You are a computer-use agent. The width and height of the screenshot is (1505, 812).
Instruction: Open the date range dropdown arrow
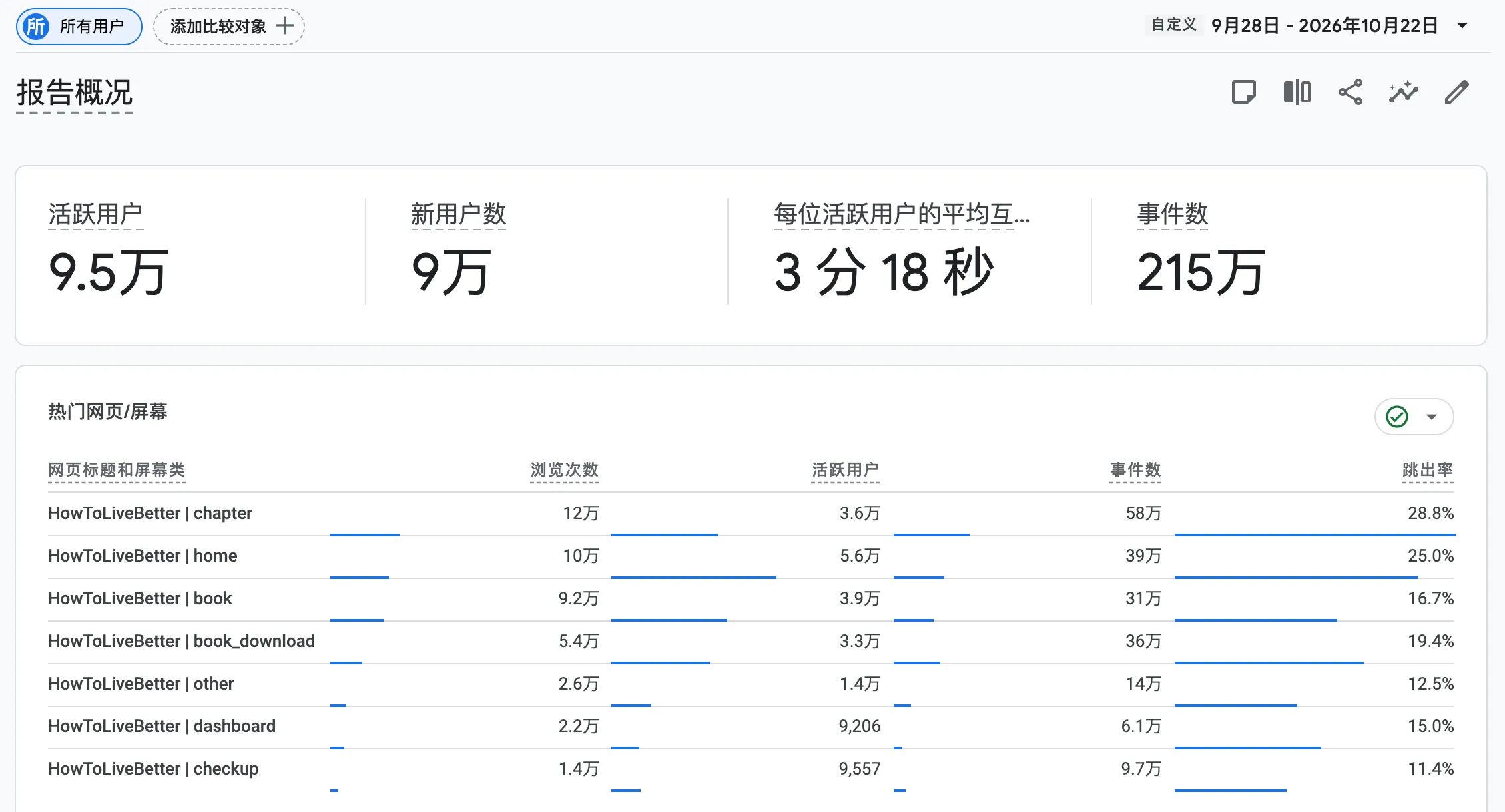pyautogui.click(x=1462, y=26)
